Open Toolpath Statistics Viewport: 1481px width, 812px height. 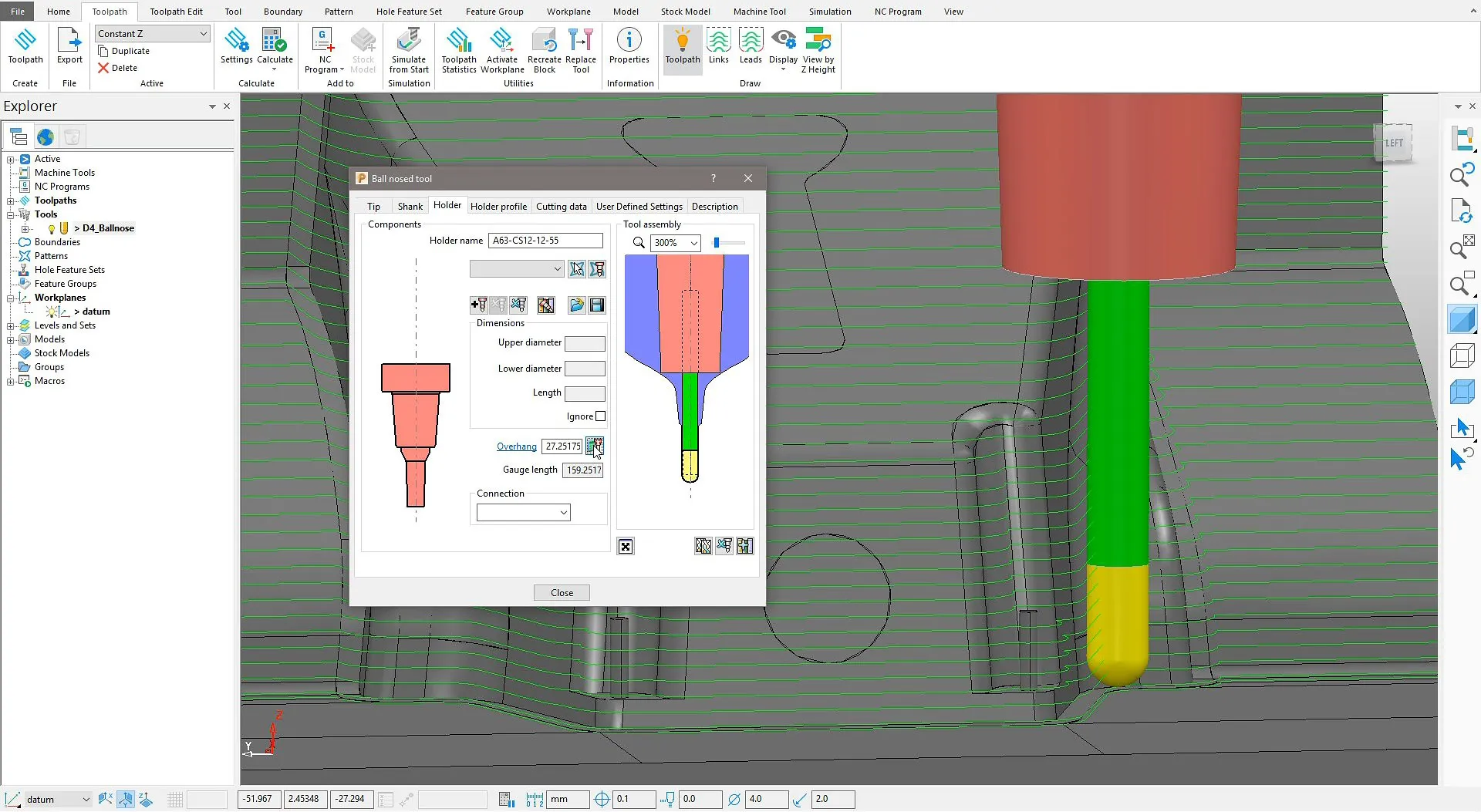coord(459,49)
